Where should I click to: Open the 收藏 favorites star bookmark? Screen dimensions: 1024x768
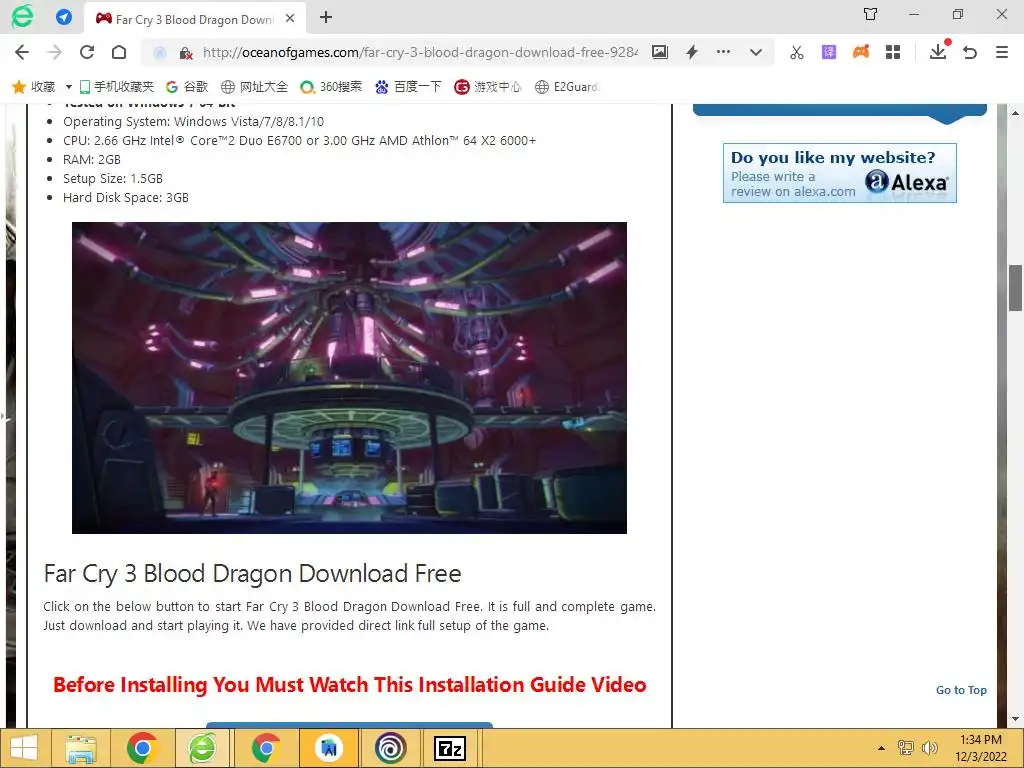point(33,87)
